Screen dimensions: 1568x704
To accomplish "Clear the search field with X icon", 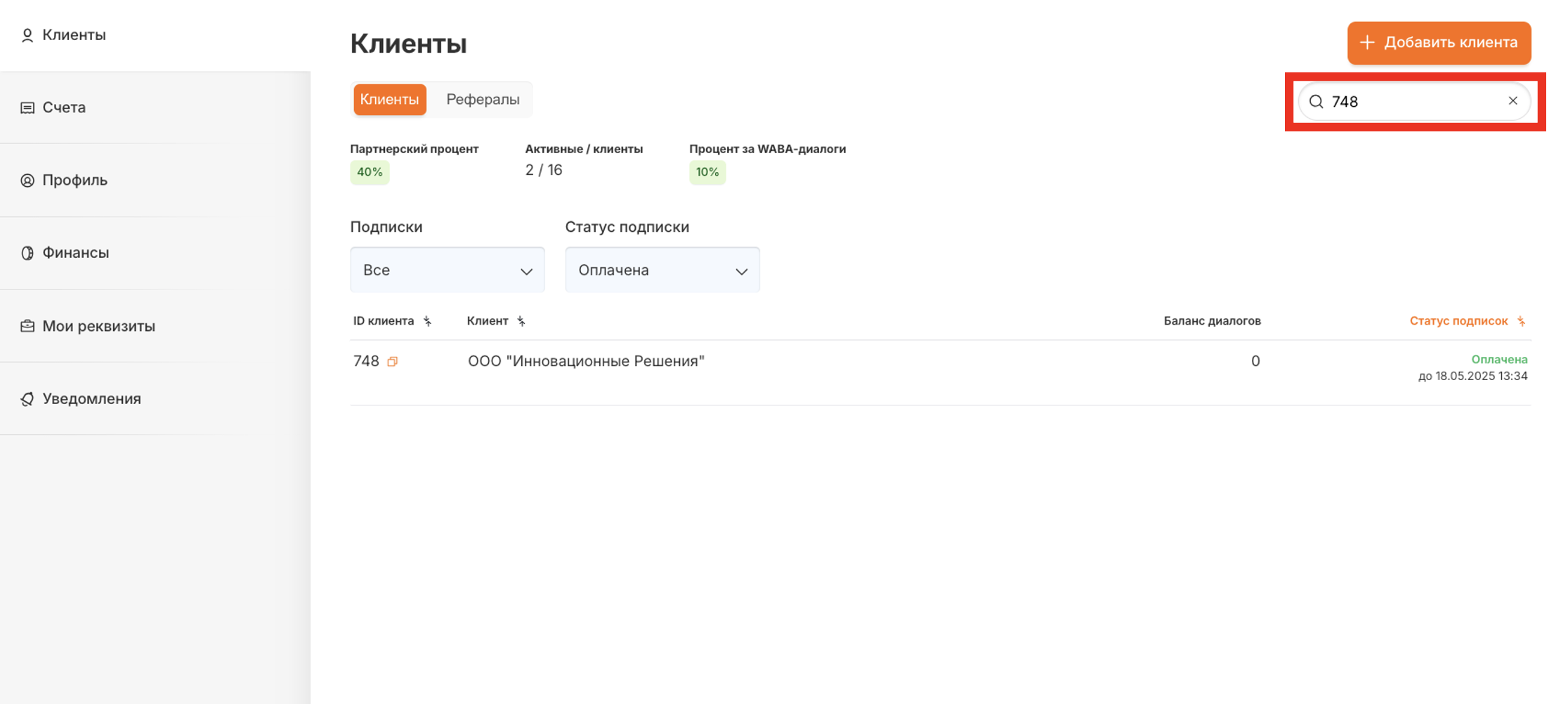I will tap(1513, 101).
